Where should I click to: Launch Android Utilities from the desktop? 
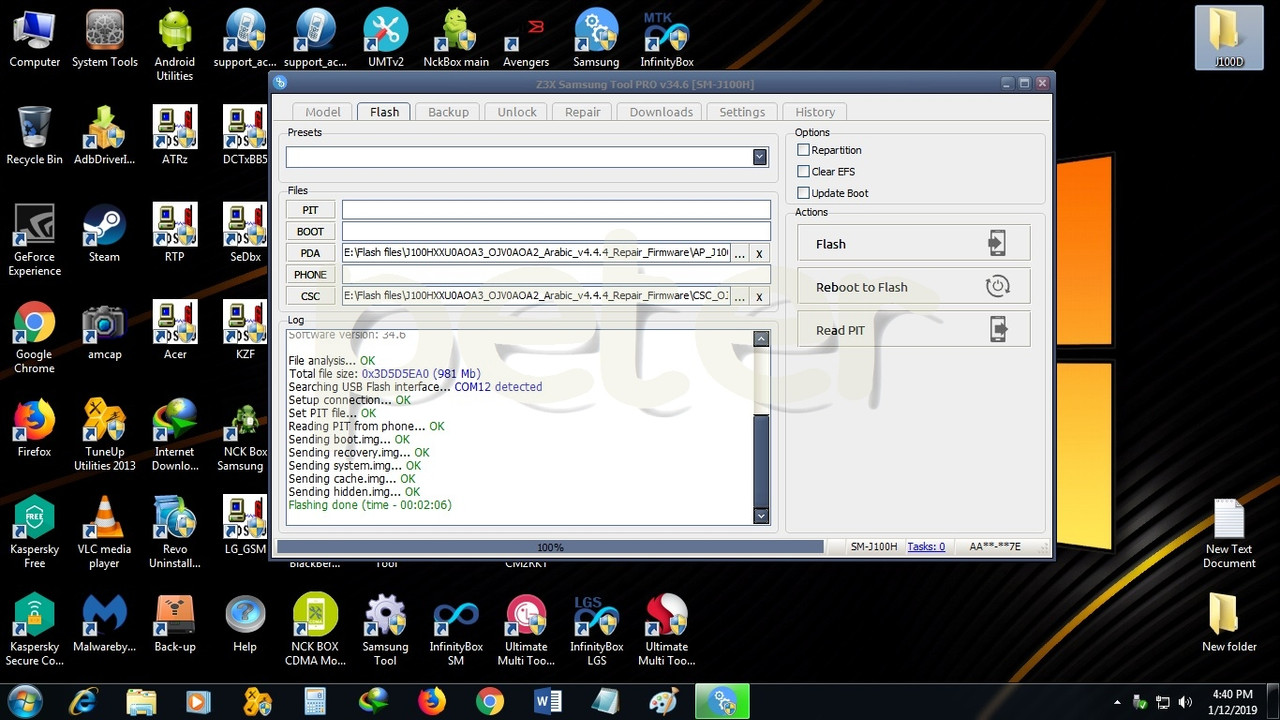point(175,46)
